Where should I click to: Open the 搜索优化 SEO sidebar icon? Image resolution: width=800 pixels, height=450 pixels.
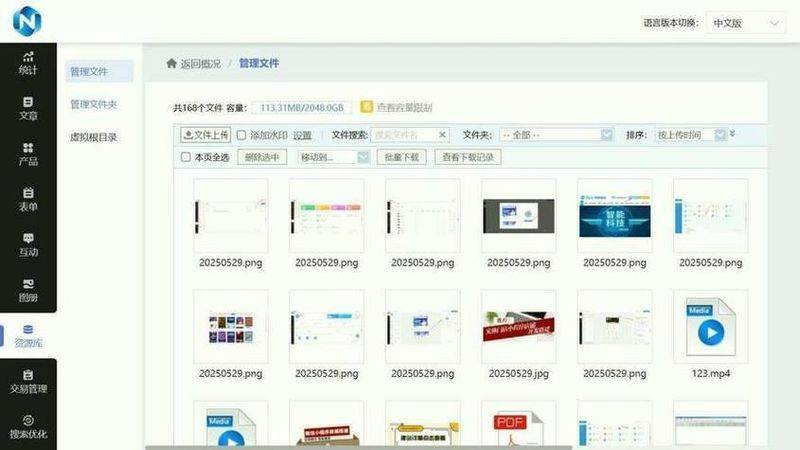coord(28,427)
